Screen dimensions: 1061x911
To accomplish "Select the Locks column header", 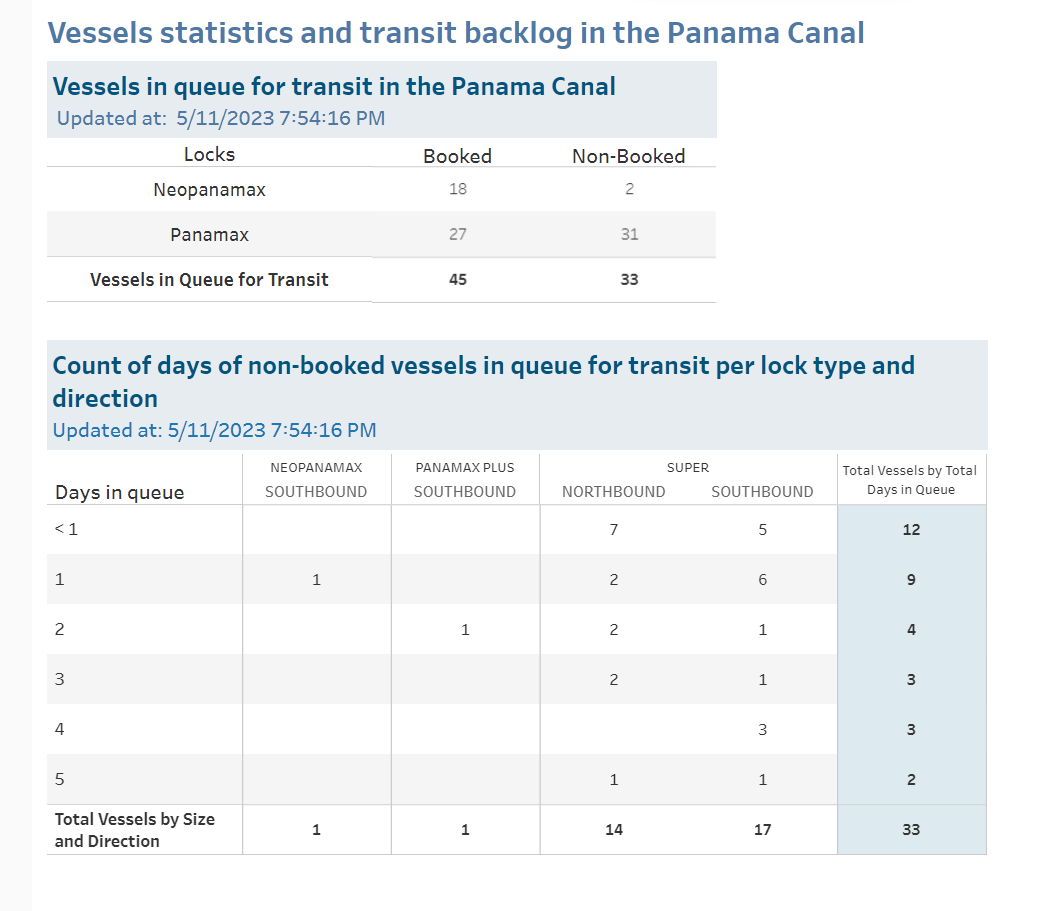I will (x=209, y=154).
